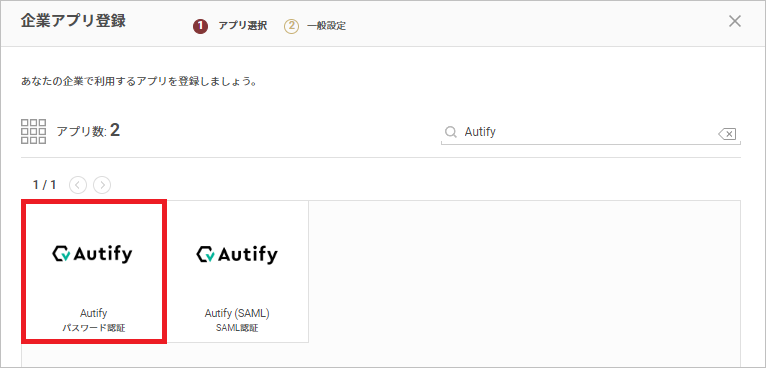Open step 2 一般設定

click(315, 26)
